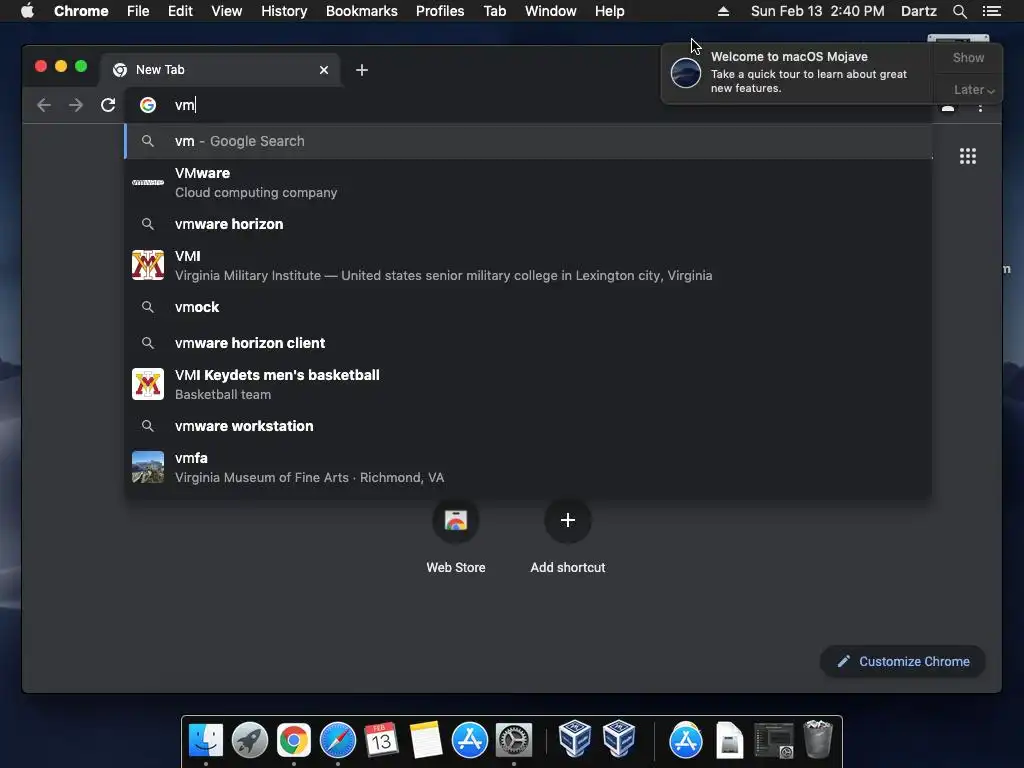1024x768 pixels.
Task: Click the Web Store label
Action: [456, 568]
